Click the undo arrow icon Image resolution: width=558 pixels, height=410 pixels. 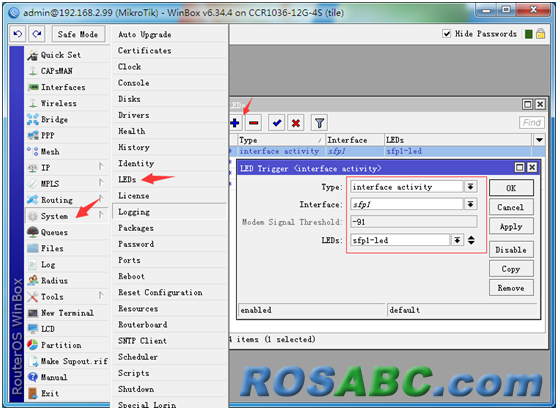(x=17, y=34)
